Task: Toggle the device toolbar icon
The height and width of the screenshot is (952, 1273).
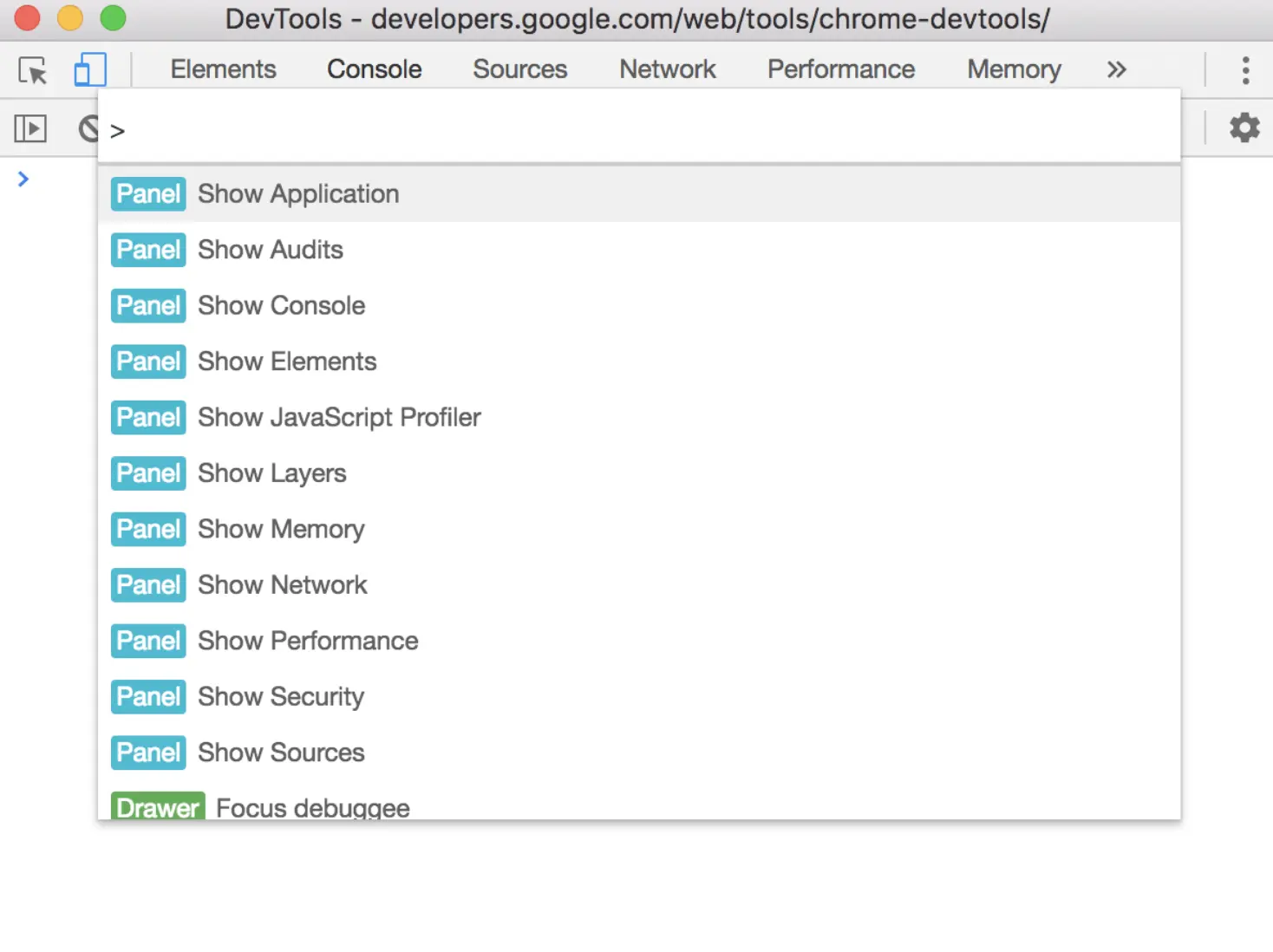Action: coord(90,69)
